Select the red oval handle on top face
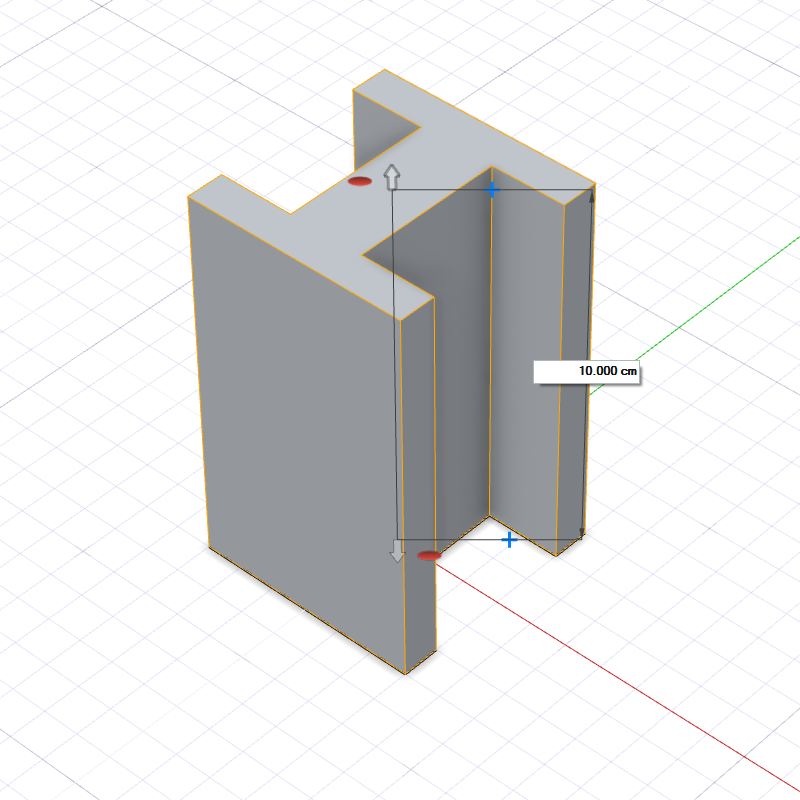Viewport: 800px width, 800px height. coord(359,181)
